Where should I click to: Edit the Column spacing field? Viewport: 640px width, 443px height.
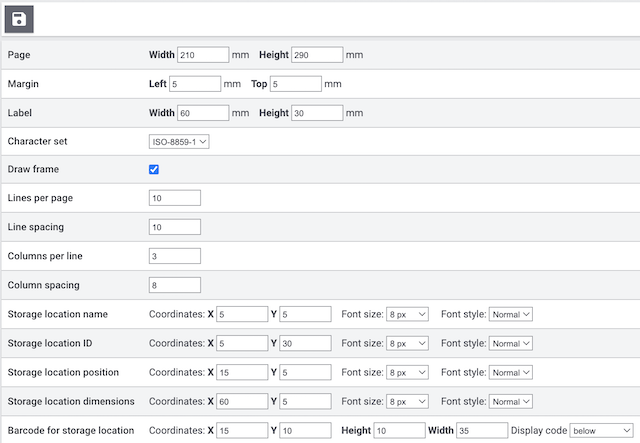coord(175,285)
